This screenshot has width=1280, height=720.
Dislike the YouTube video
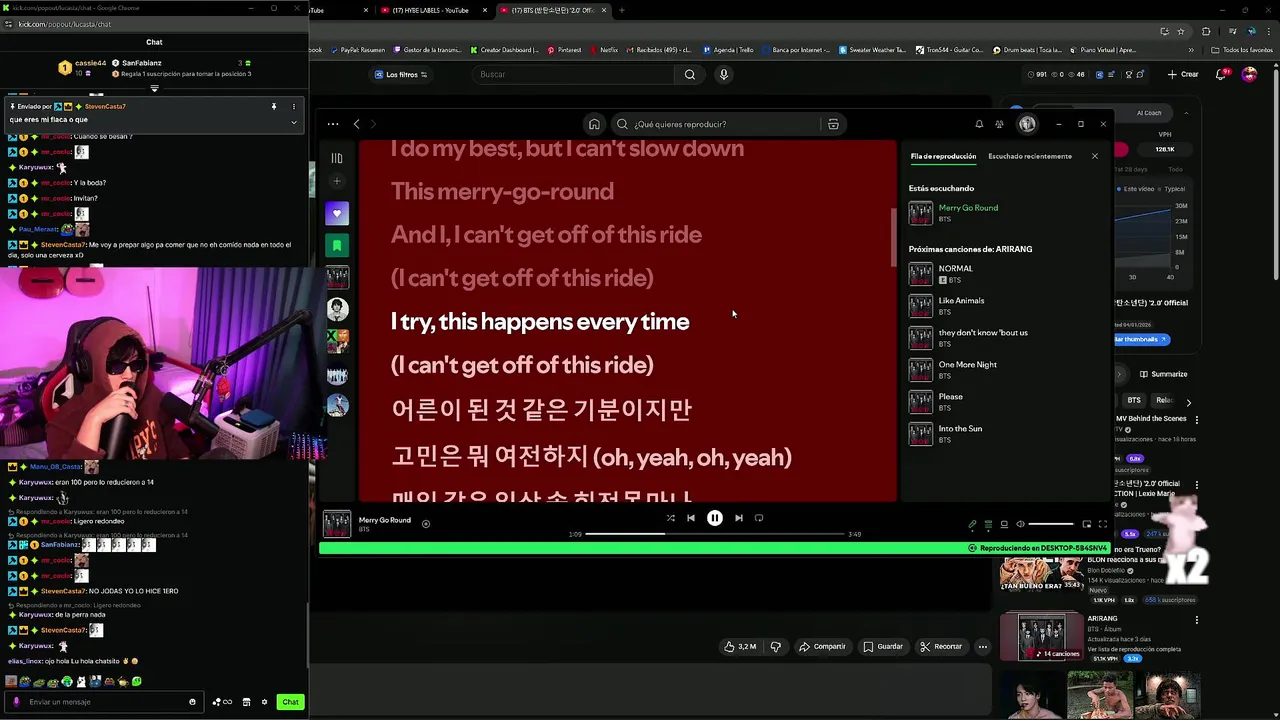[776, 647]
